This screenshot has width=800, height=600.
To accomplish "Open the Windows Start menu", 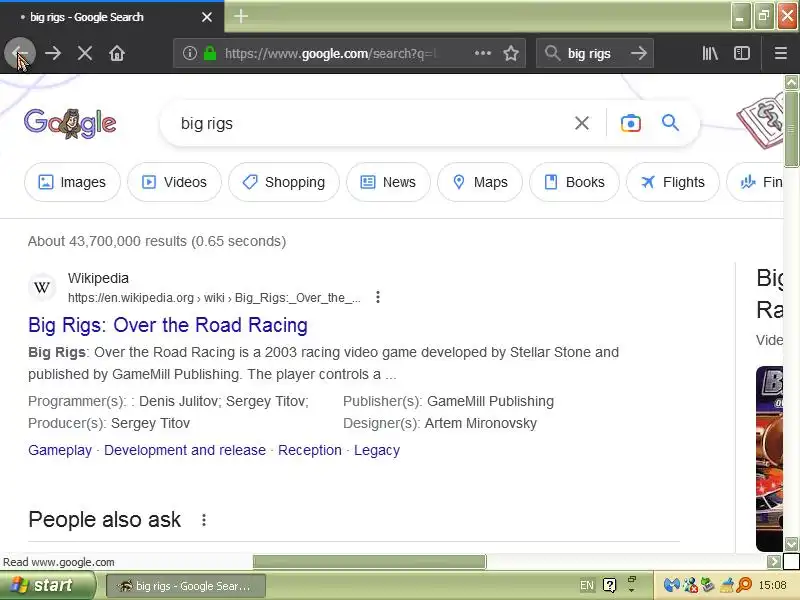I will tap(47, 585).
